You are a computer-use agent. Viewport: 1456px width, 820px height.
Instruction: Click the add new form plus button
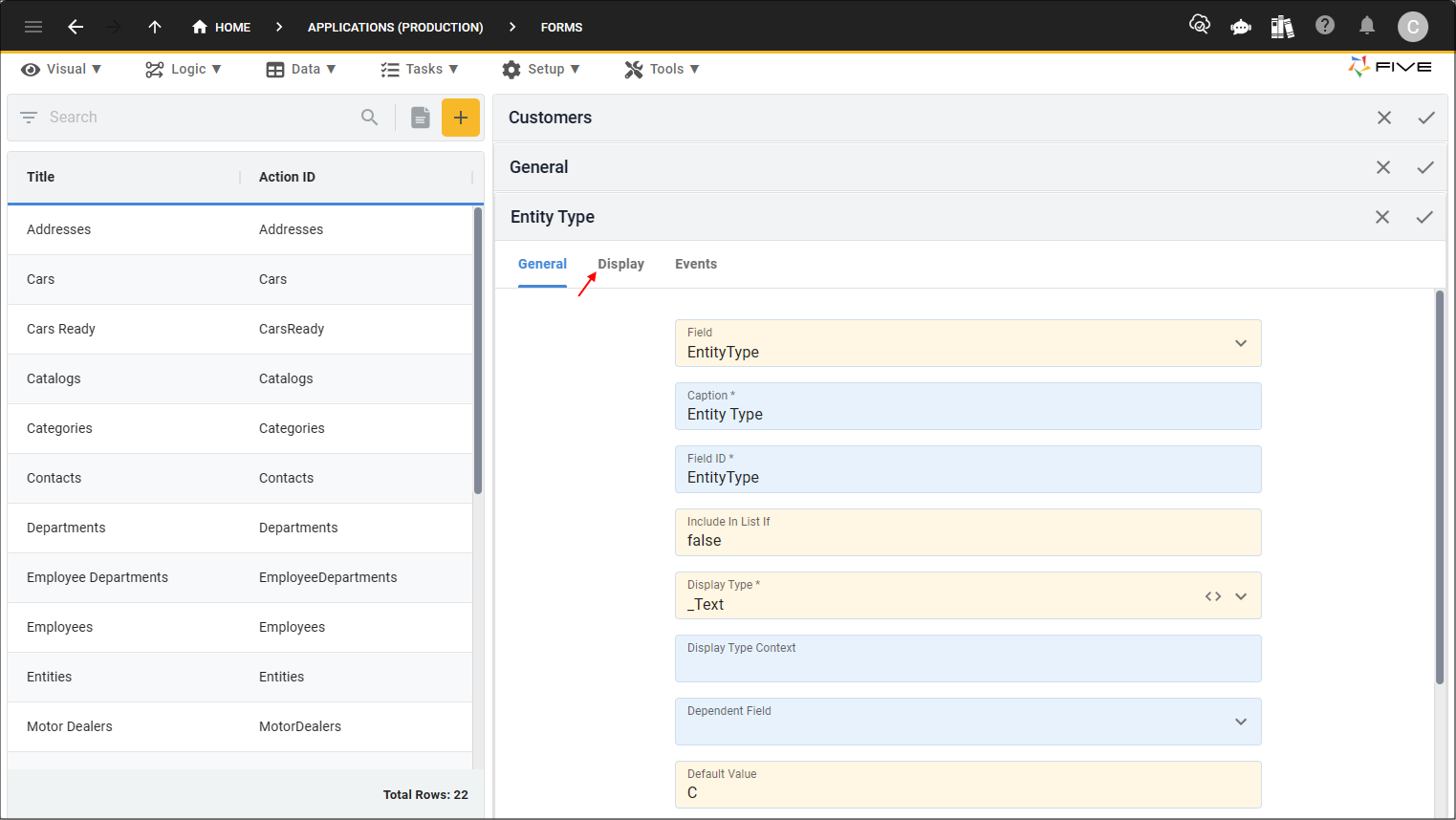461,118
